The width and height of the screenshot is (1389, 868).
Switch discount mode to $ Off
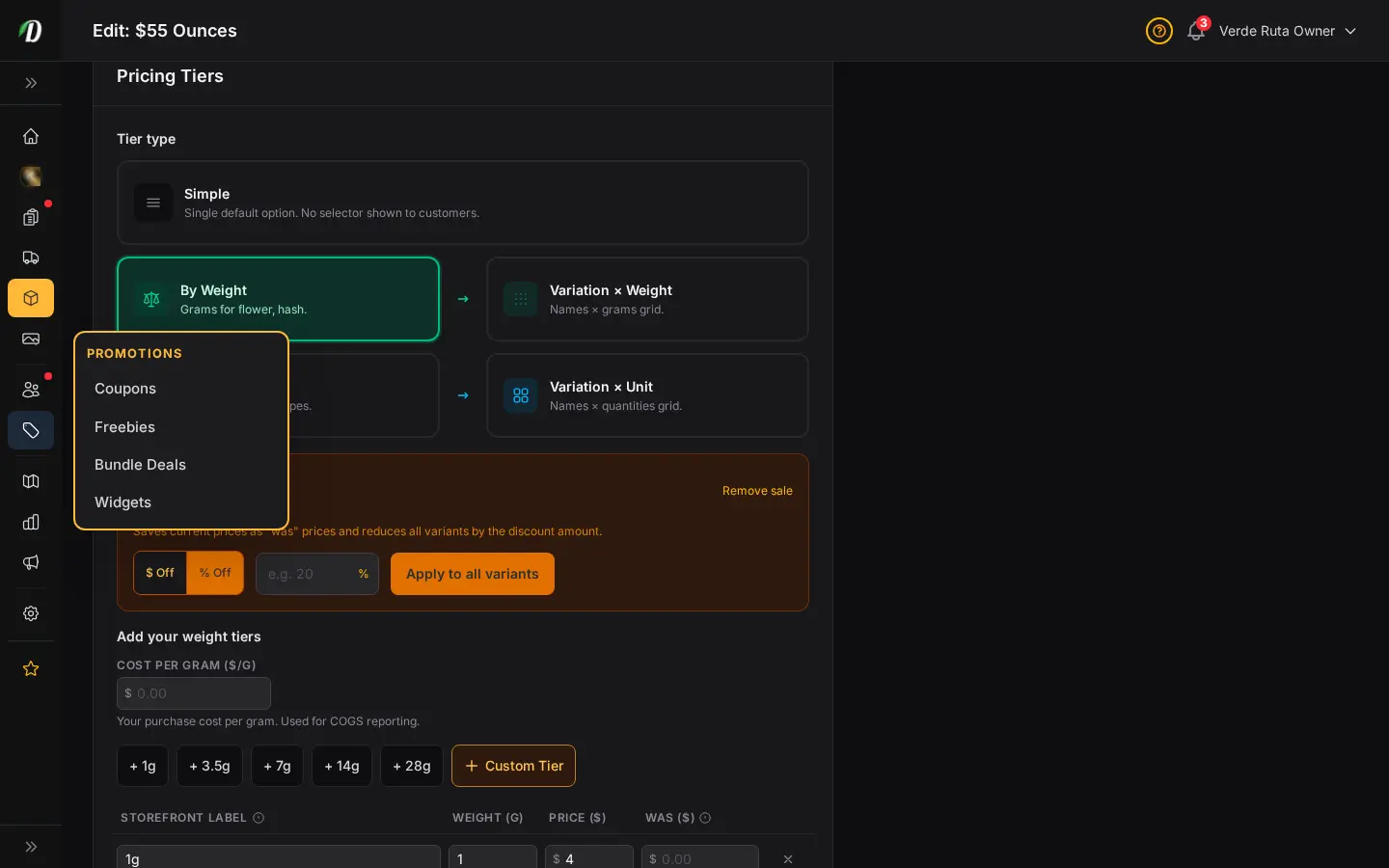pos(160,573)
